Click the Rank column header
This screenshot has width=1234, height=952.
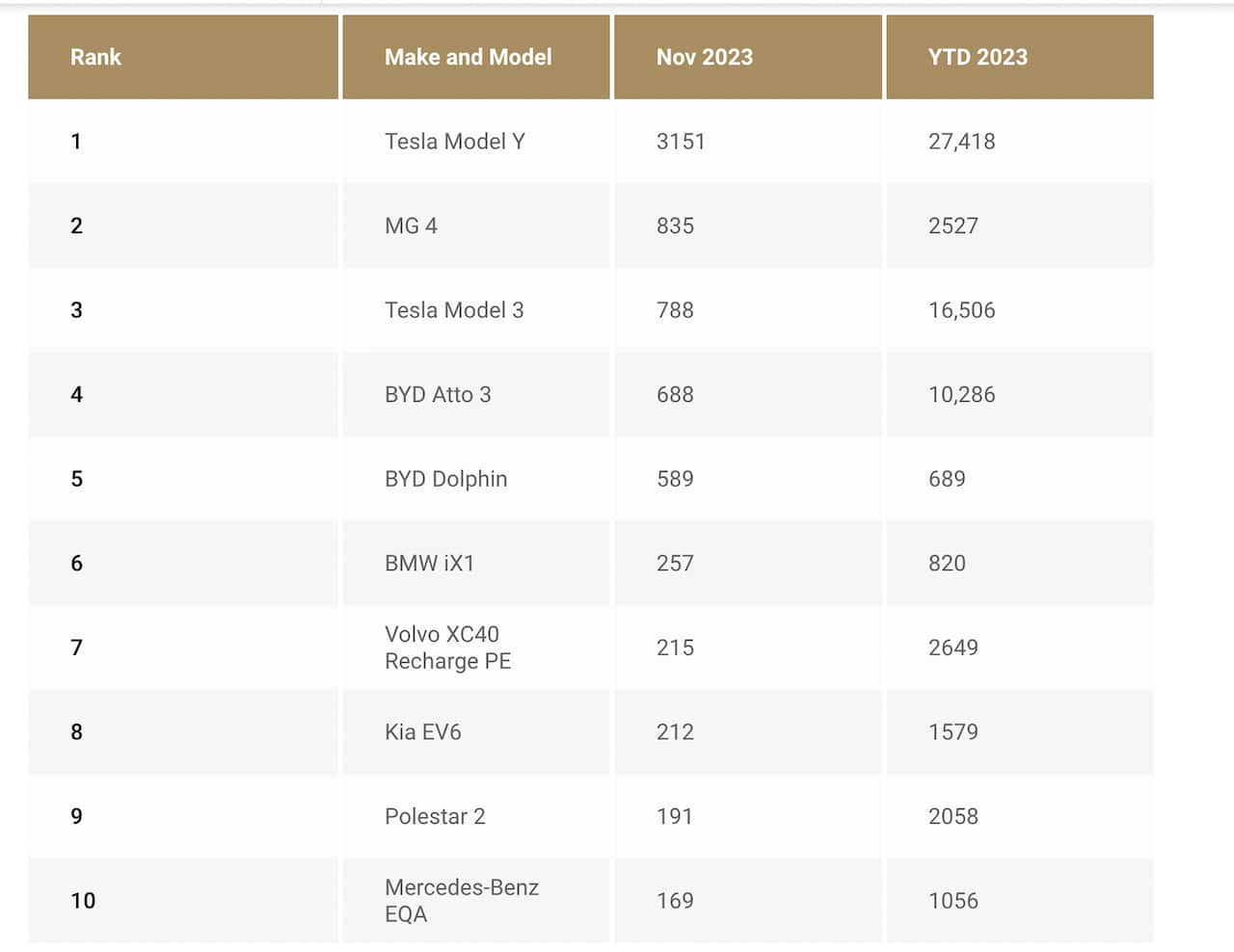click(95, 57)
